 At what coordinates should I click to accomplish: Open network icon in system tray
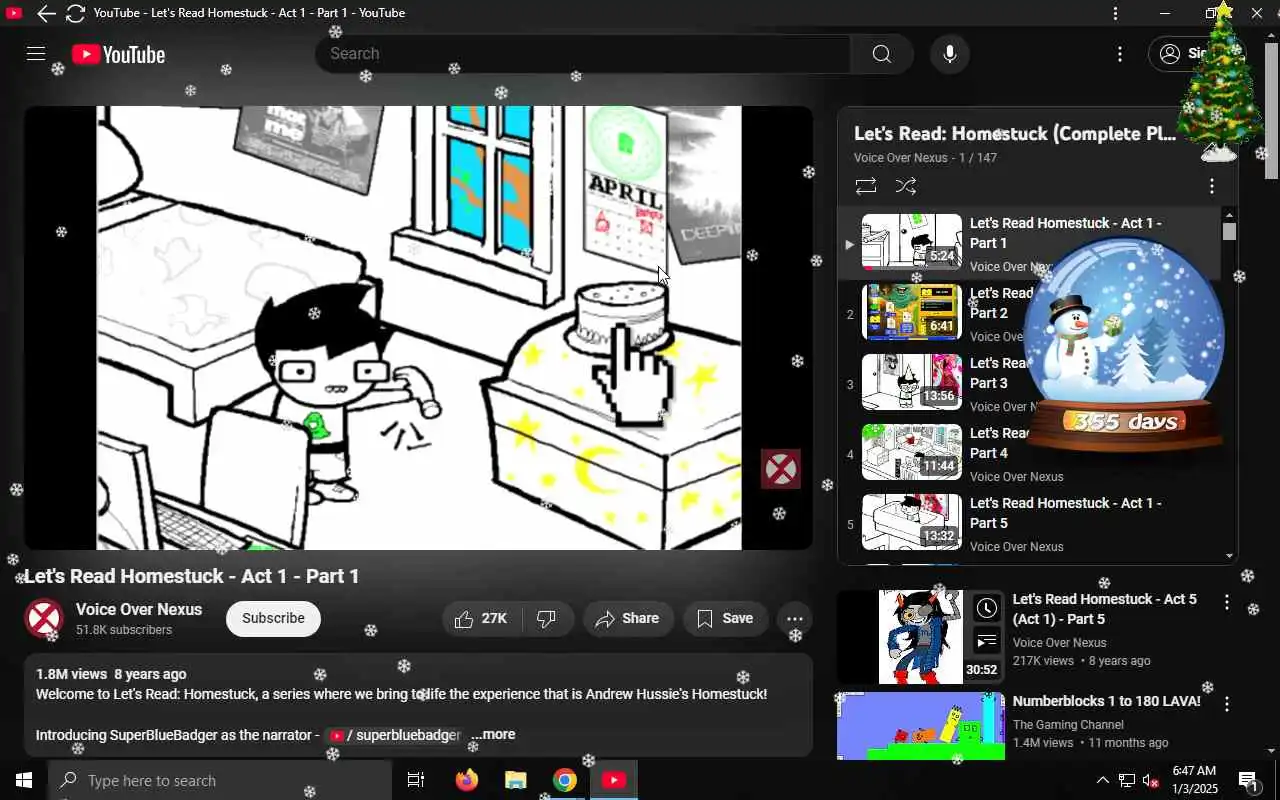1126,781
